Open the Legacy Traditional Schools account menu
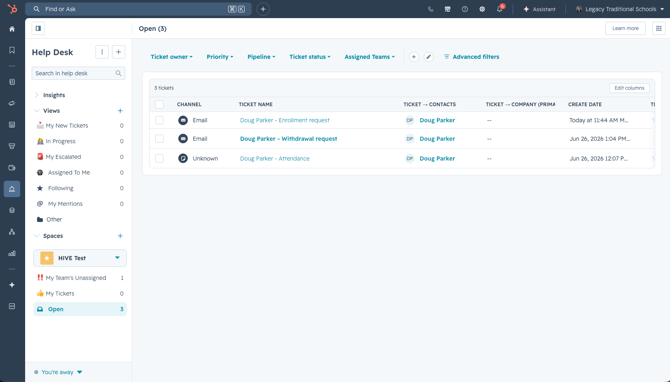670x382 pixels. coord(620,9)
